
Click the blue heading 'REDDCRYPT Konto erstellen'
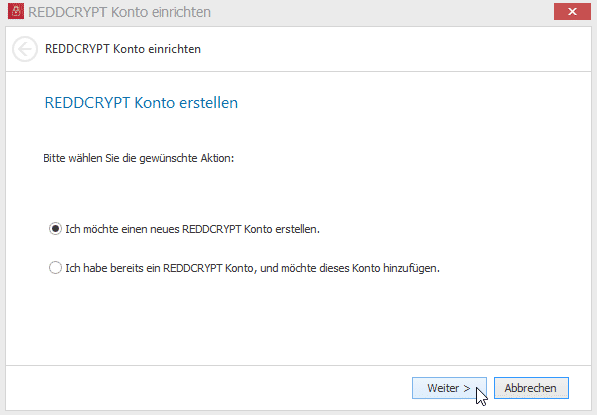click(x=141, y=103)
